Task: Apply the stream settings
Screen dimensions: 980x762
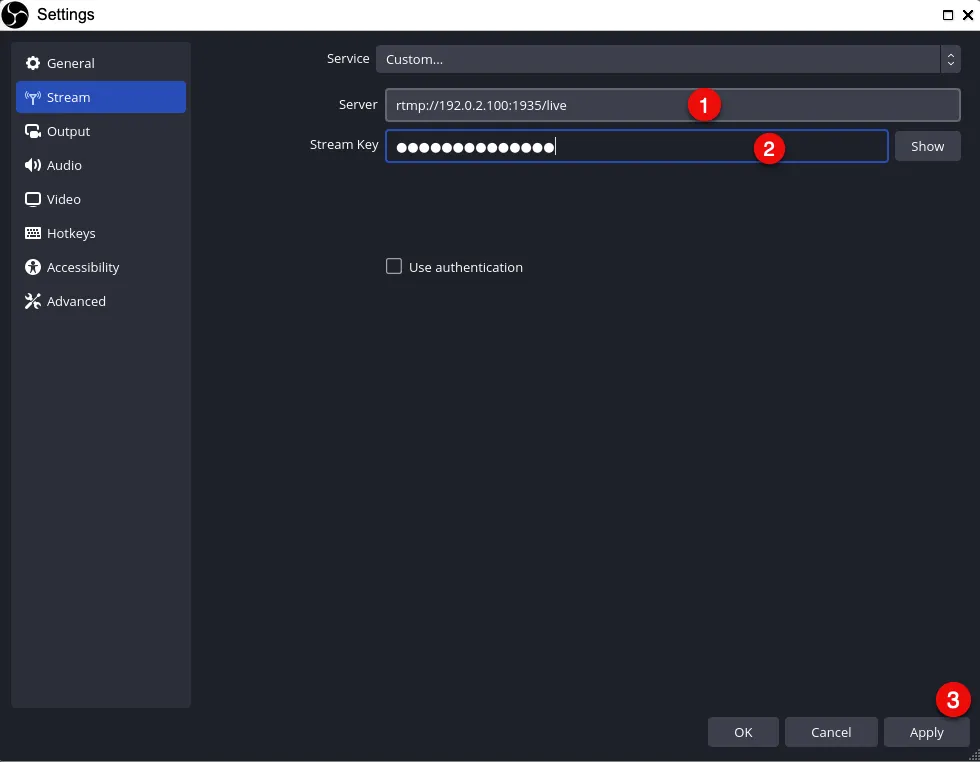Action: click(926, 732)
